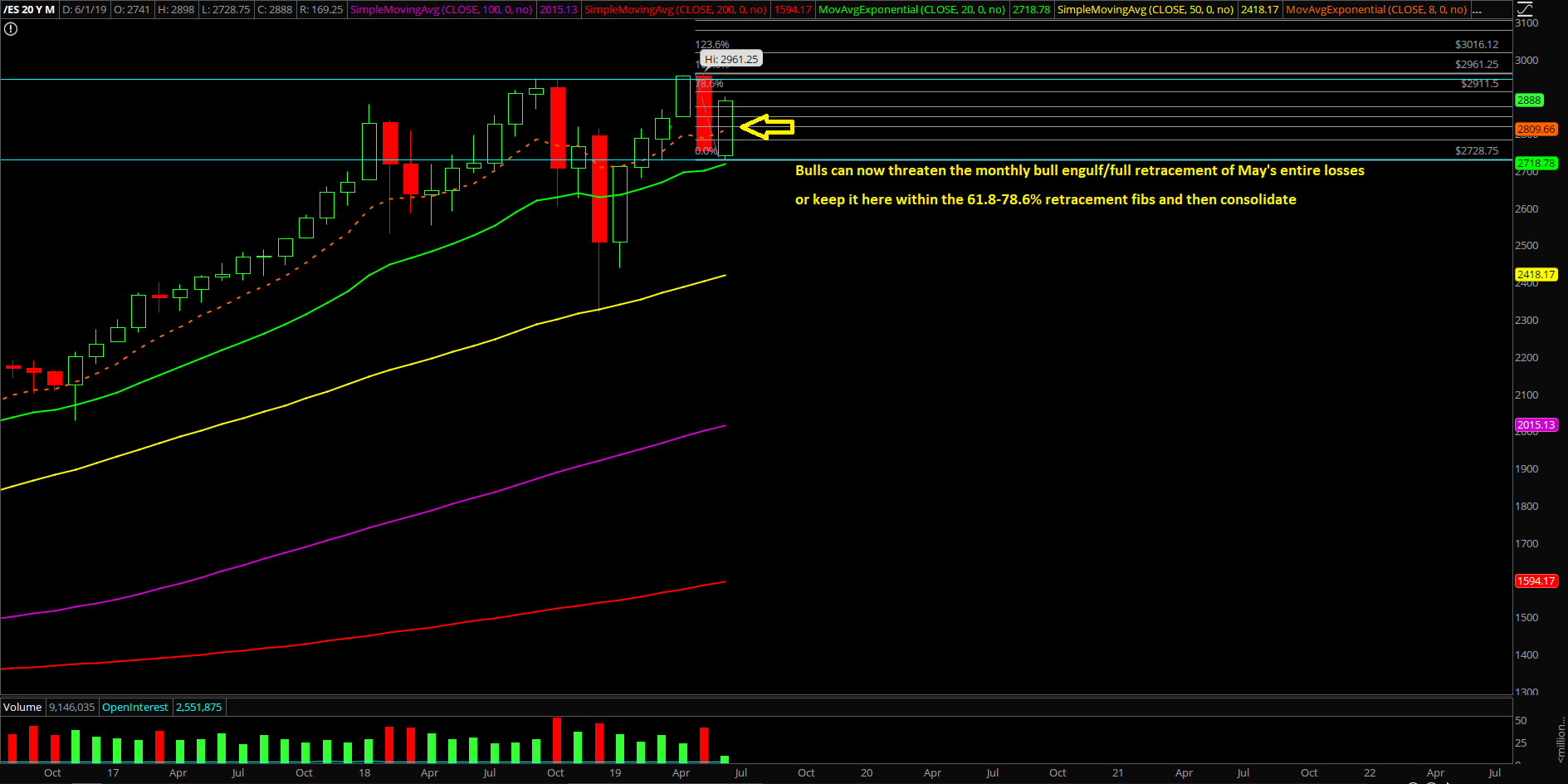
Task: Click the 20 year label on time axis
Action: [x=867, y=772]
